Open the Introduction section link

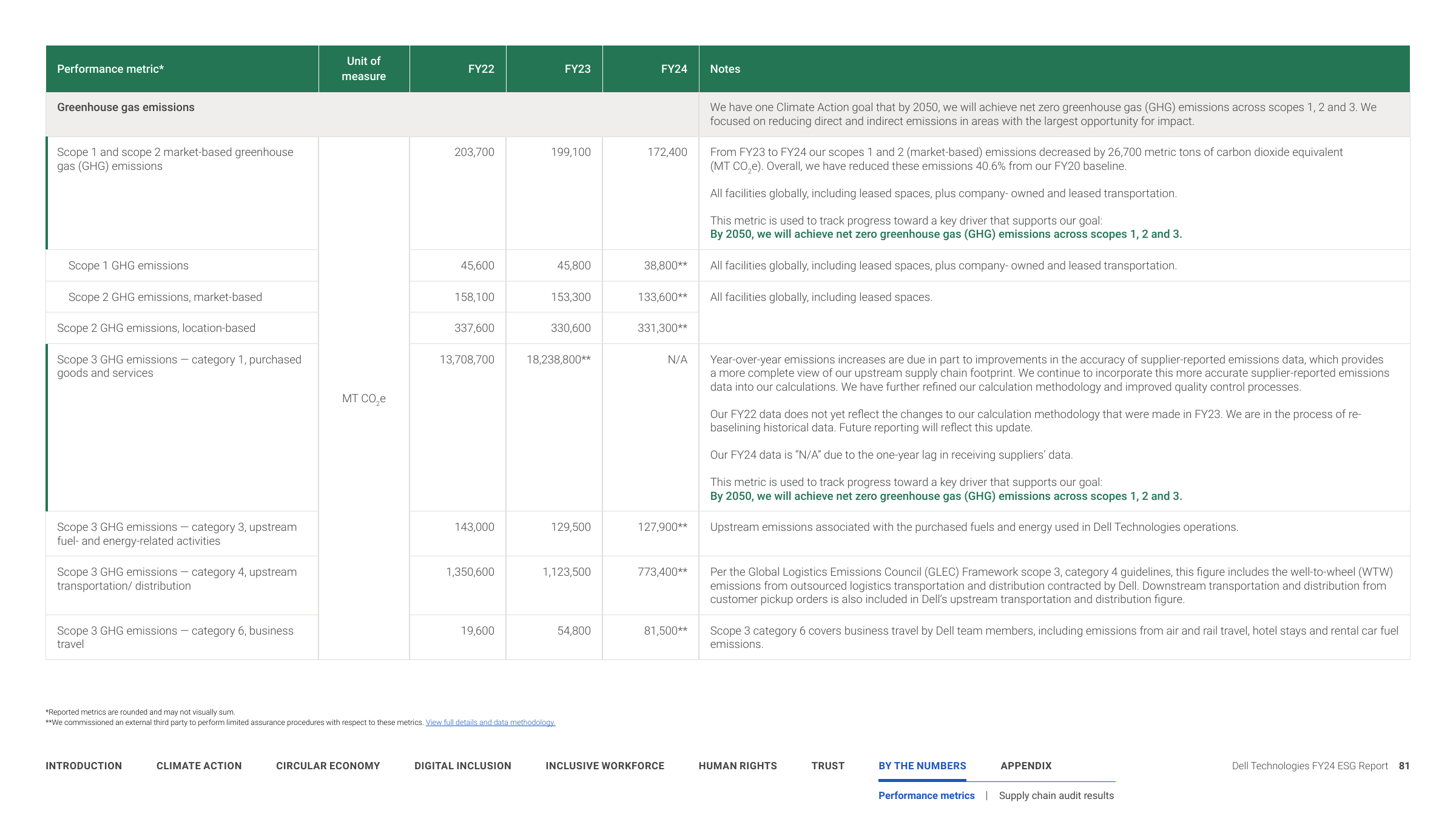(84, 766)
